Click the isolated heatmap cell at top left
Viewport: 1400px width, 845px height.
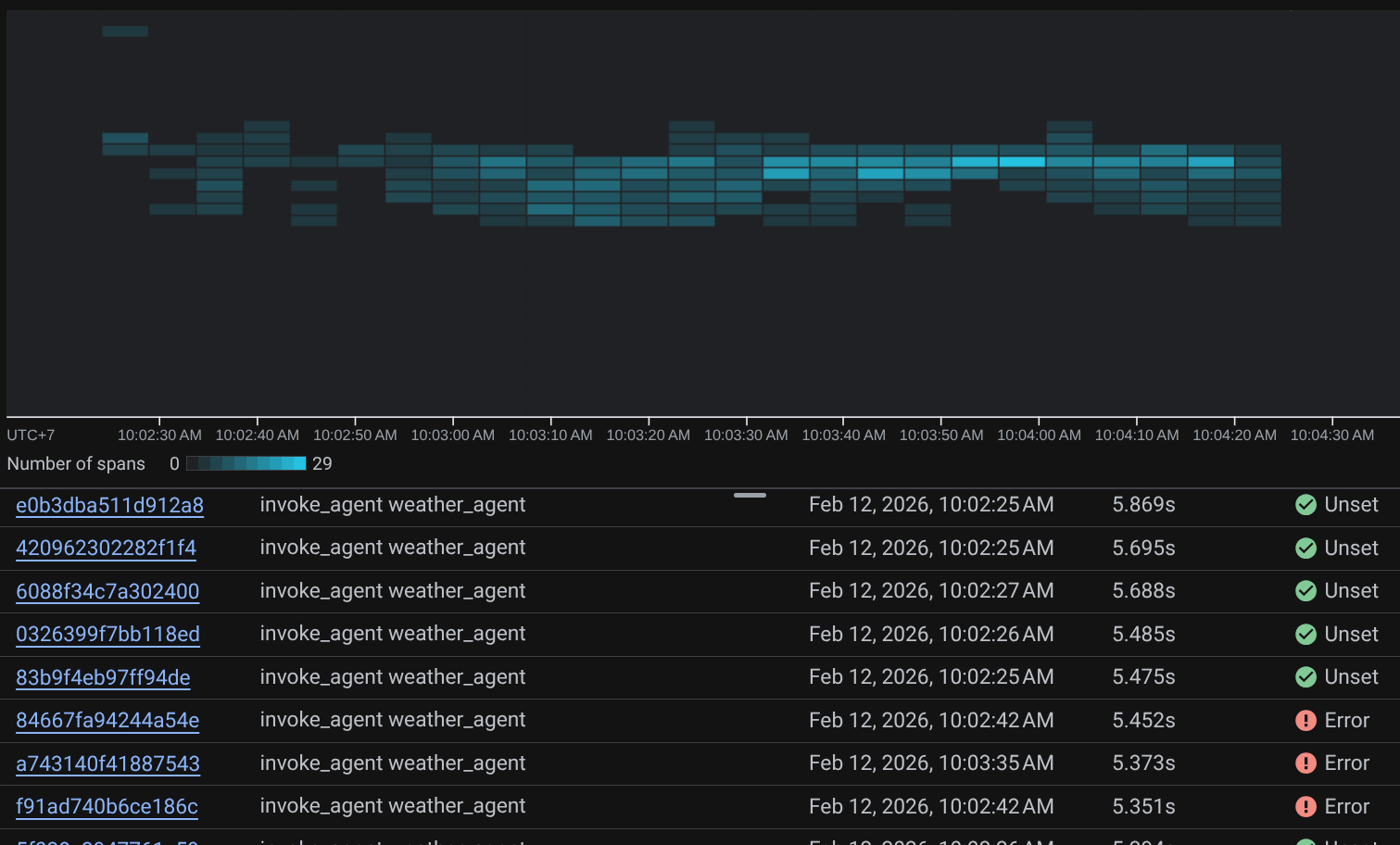[x=125, y=32]
